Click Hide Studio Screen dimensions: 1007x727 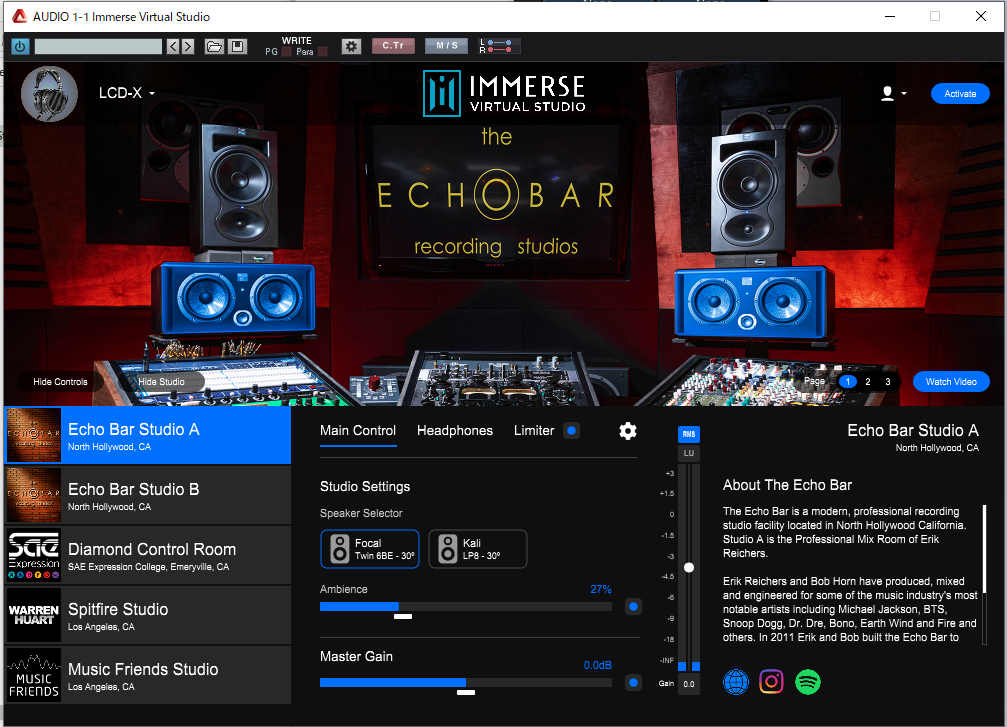(161, 381)
